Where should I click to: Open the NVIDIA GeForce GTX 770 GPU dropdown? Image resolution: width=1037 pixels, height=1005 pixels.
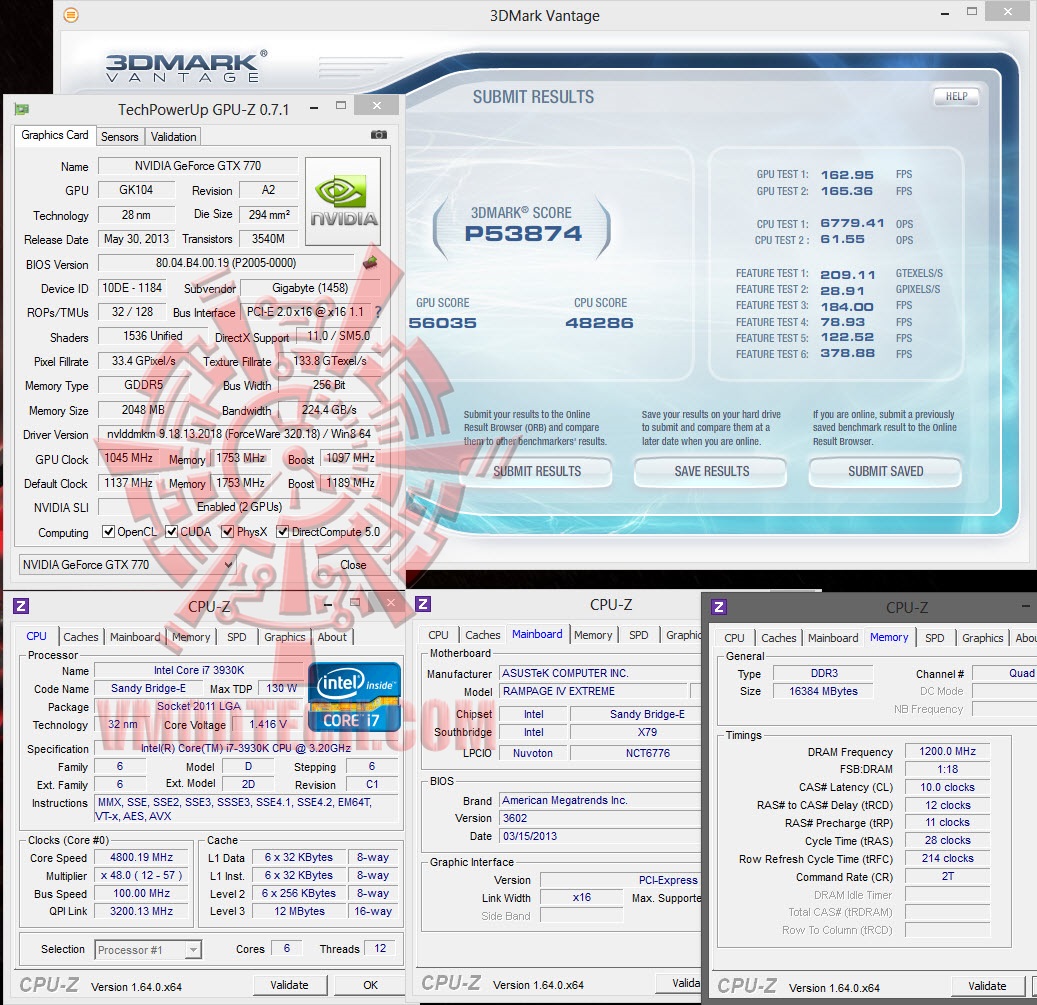pos(128,565)
